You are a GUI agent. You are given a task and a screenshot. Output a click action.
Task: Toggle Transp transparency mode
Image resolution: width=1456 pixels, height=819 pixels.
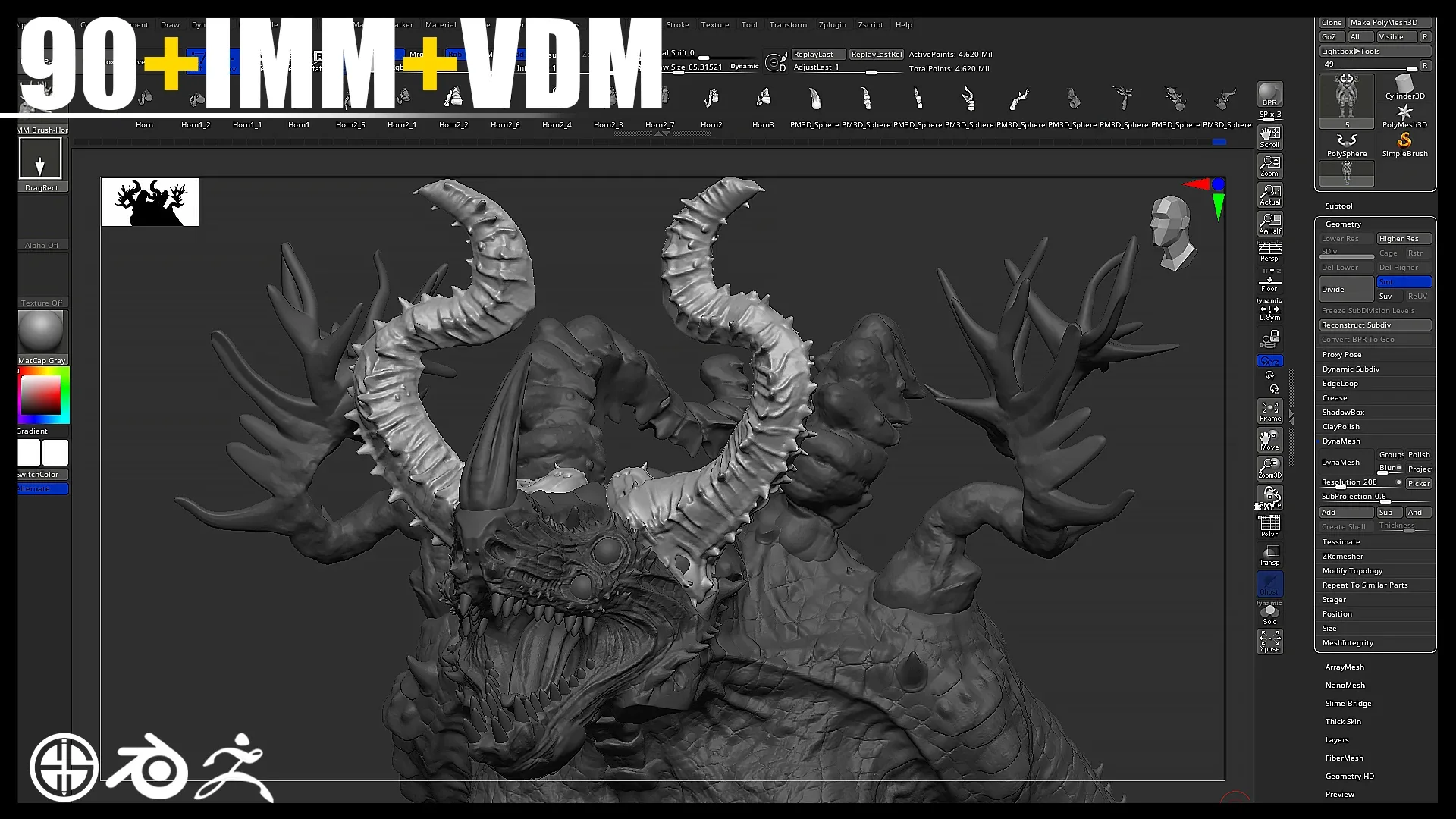[1269, 555]
